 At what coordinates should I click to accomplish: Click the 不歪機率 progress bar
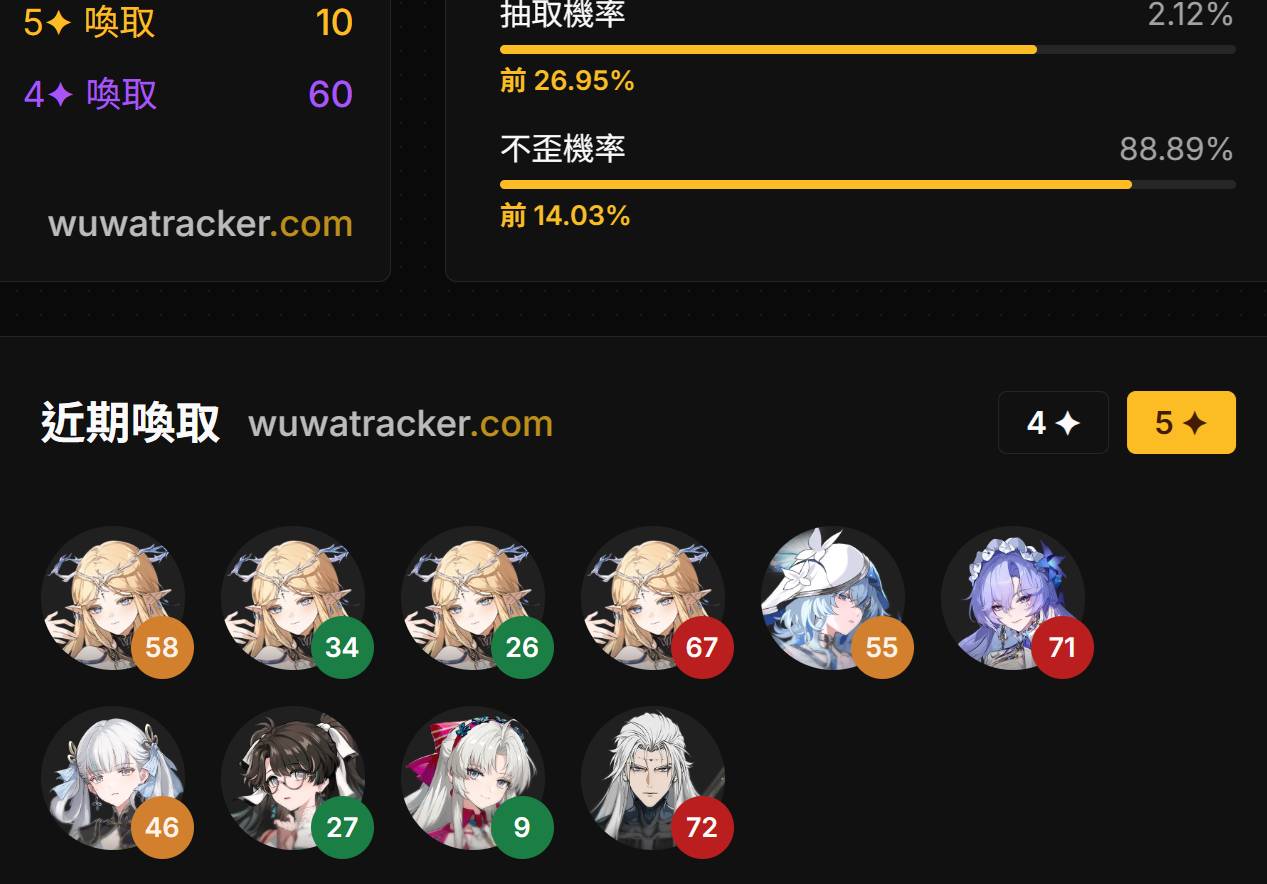point(868,185)
